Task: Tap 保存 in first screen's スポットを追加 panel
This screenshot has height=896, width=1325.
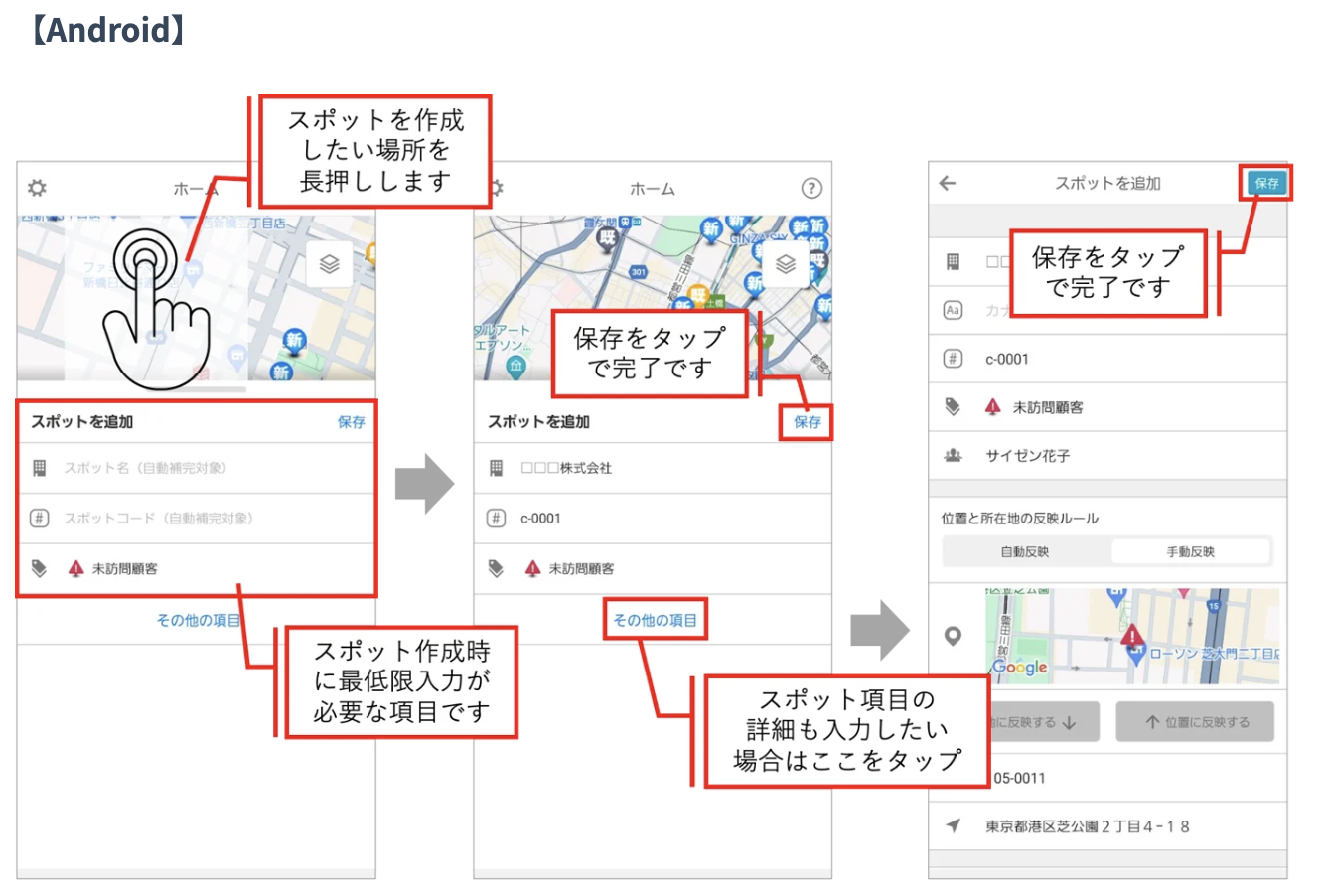Action: click(x=351, y=422)
